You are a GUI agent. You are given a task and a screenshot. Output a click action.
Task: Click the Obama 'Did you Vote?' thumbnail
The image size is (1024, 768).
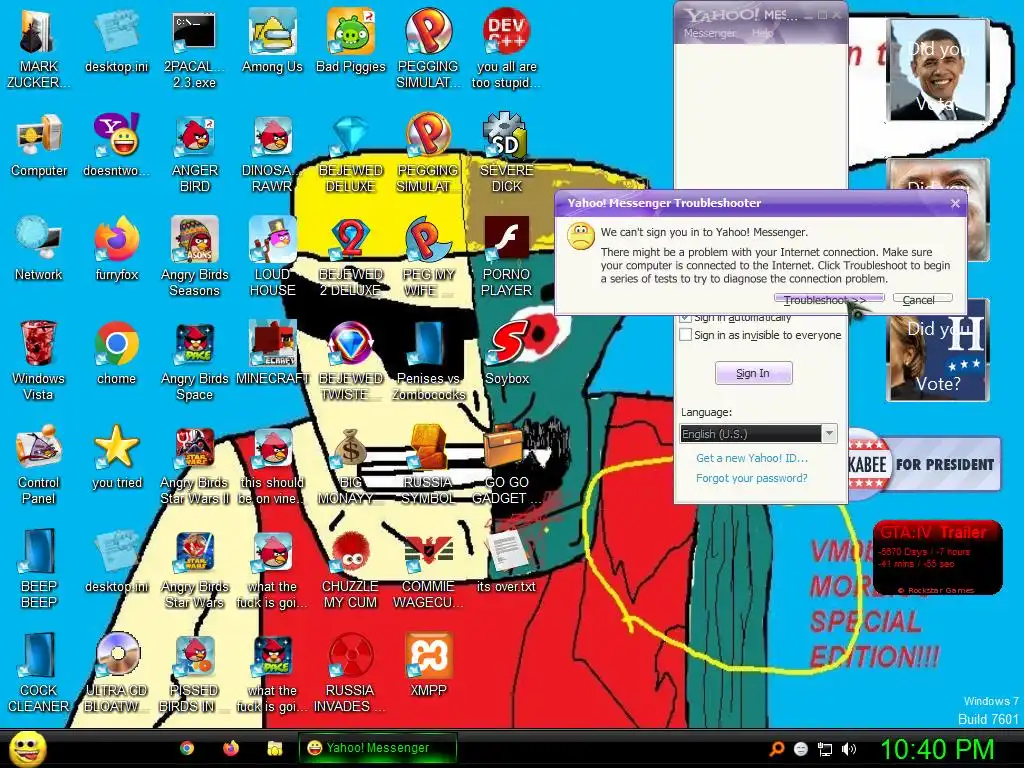pyautogui.click(x=938, y=70)
